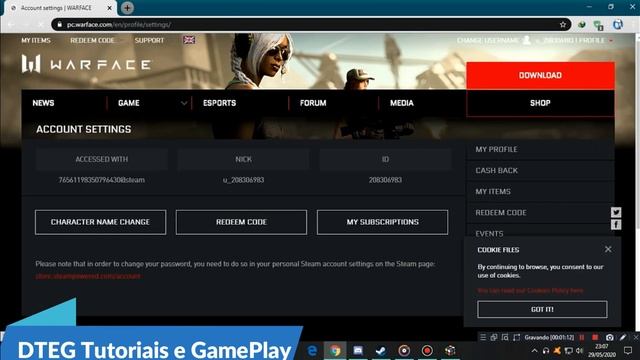
Task: Click CHANGE USERNAME in header
Action: point(488,40)
